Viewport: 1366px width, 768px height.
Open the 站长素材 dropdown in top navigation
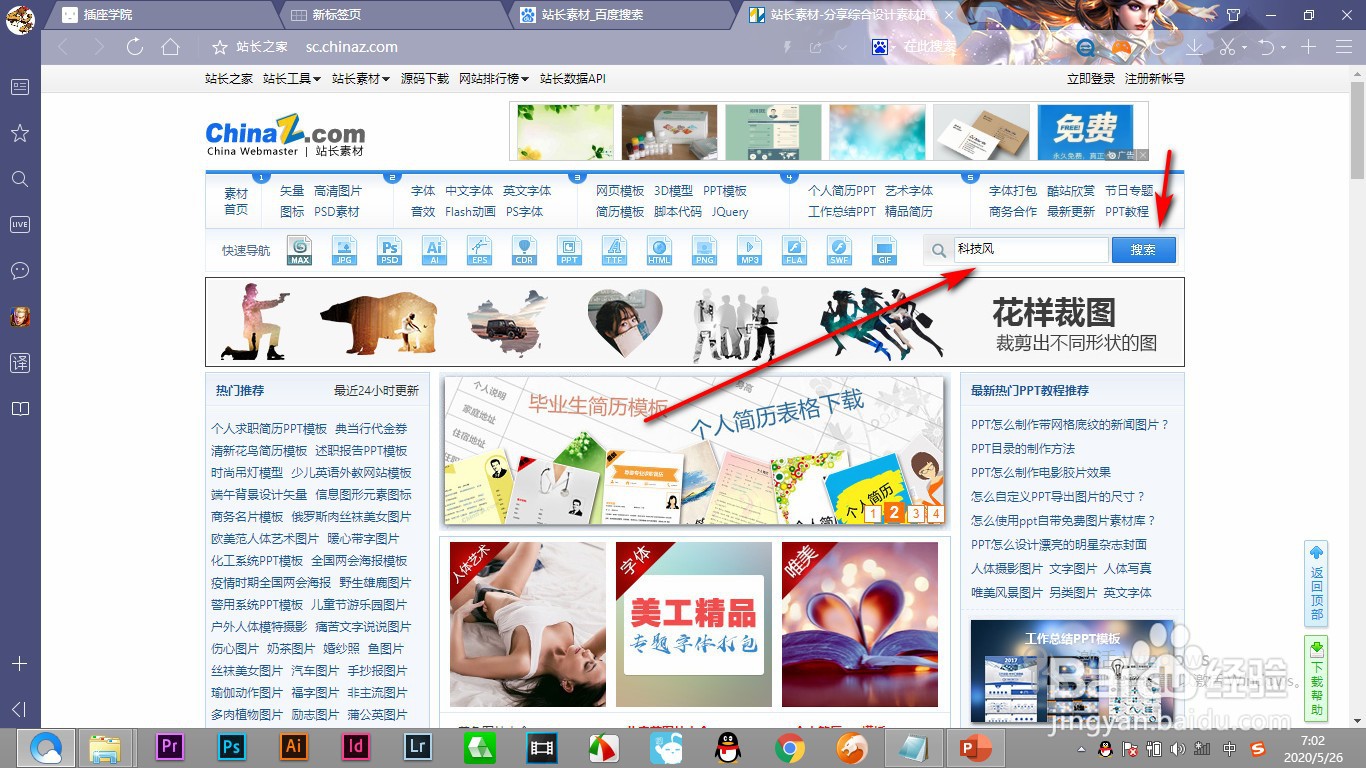coord(361,78)
